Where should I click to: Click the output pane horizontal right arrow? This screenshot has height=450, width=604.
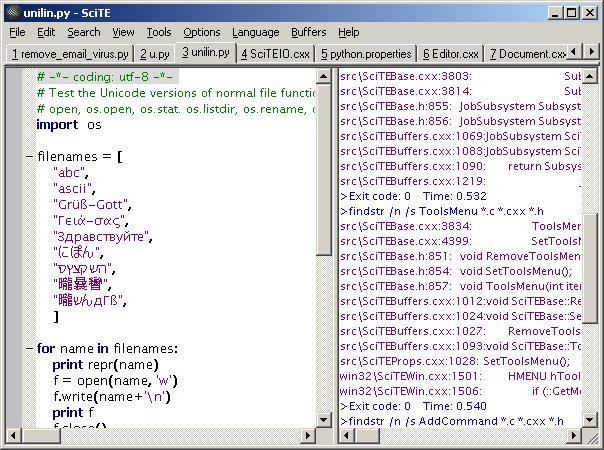[x=574, y=436]
